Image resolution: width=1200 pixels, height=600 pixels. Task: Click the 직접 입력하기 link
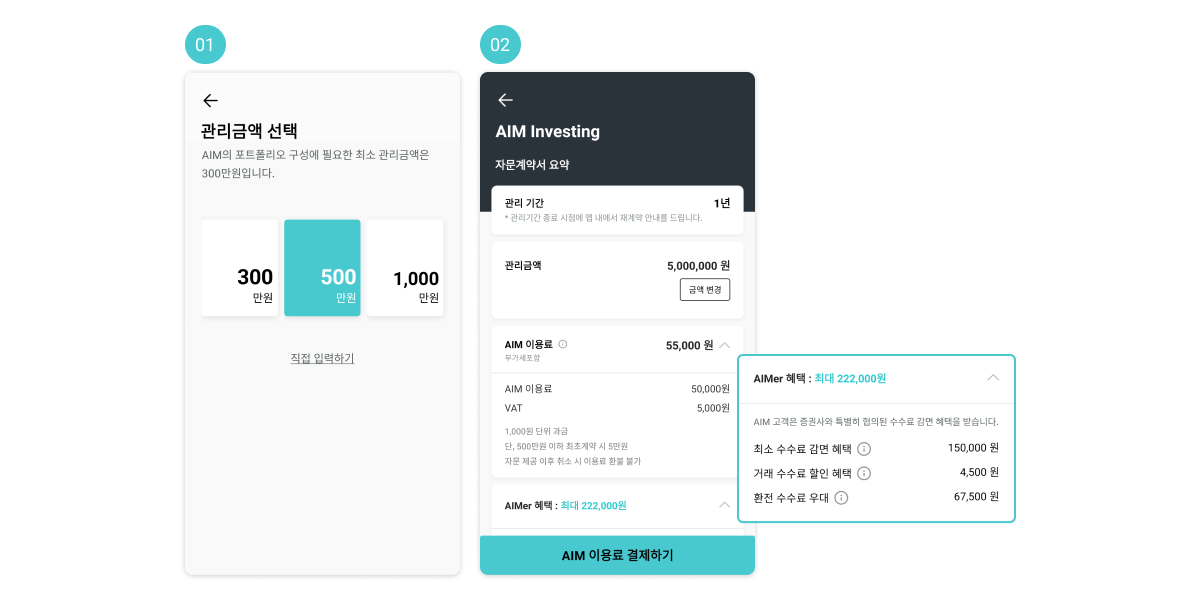tap(322, 358)
